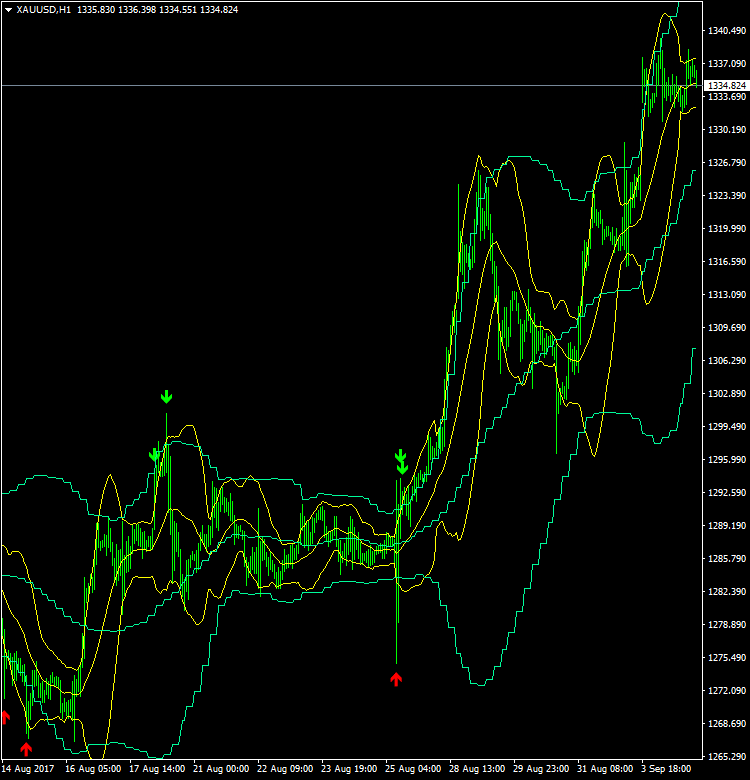Click the time axis label 23 Aug 19:00
Screen dimensions: 750x780
[x=349, y=769]
